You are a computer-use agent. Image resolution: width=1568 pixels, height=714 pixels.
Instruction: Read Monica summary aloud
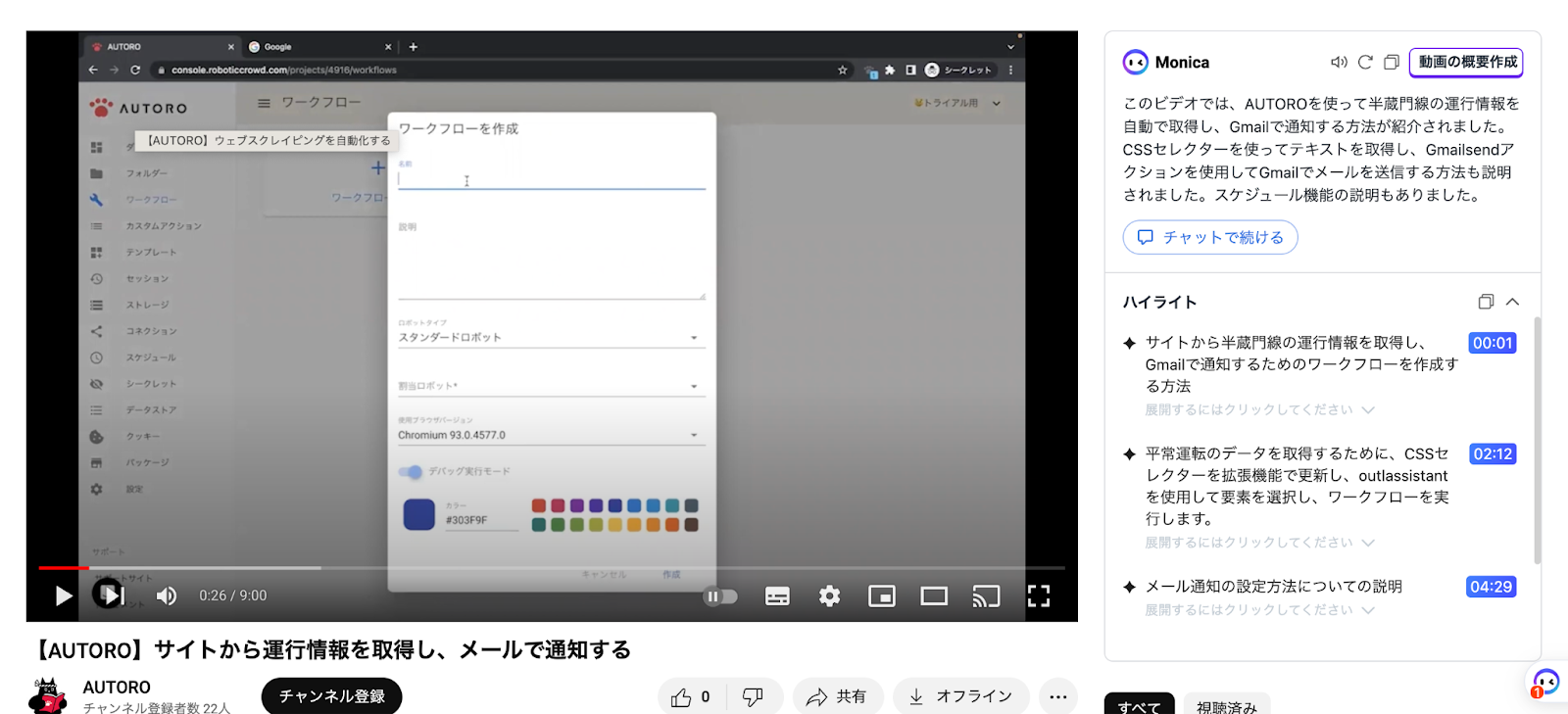[x=1339, y=62]
